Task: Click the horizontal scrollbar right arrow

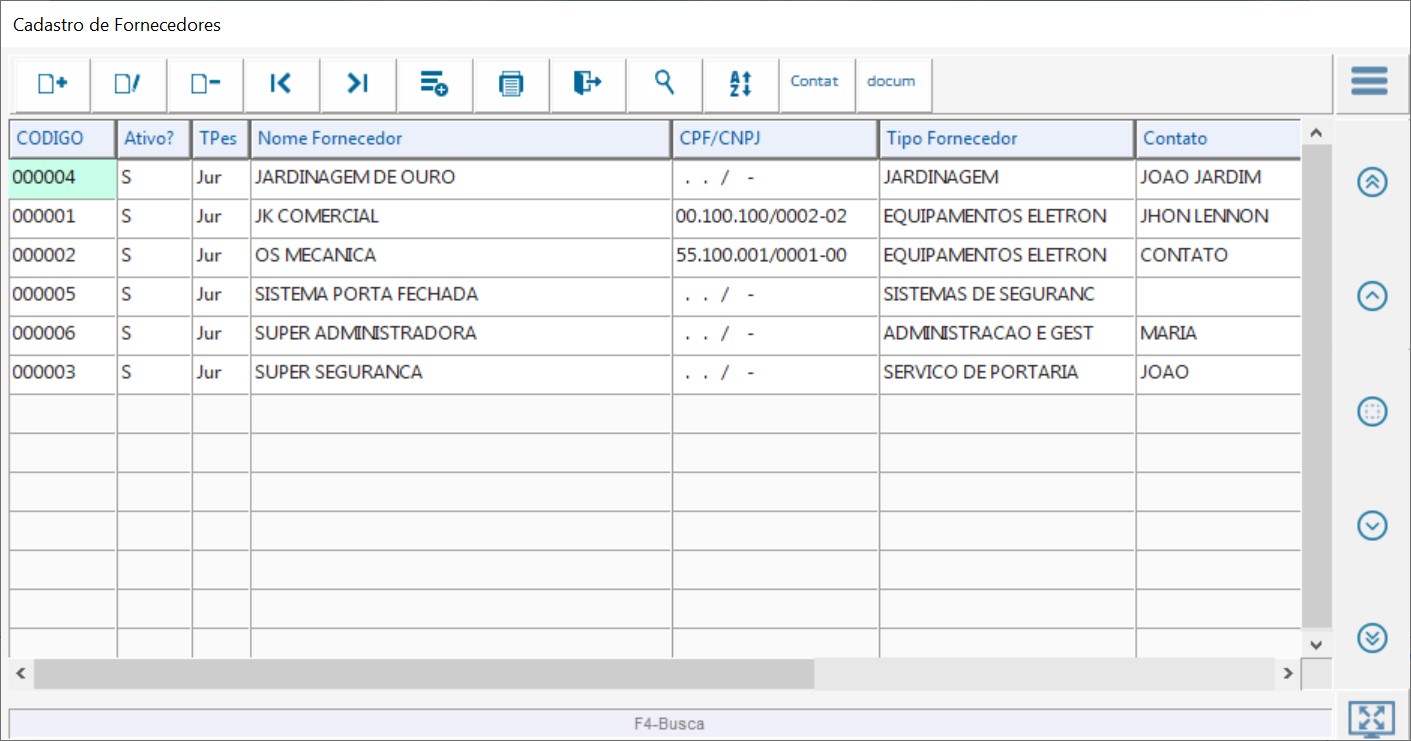Action: (x=1288, y=674)
